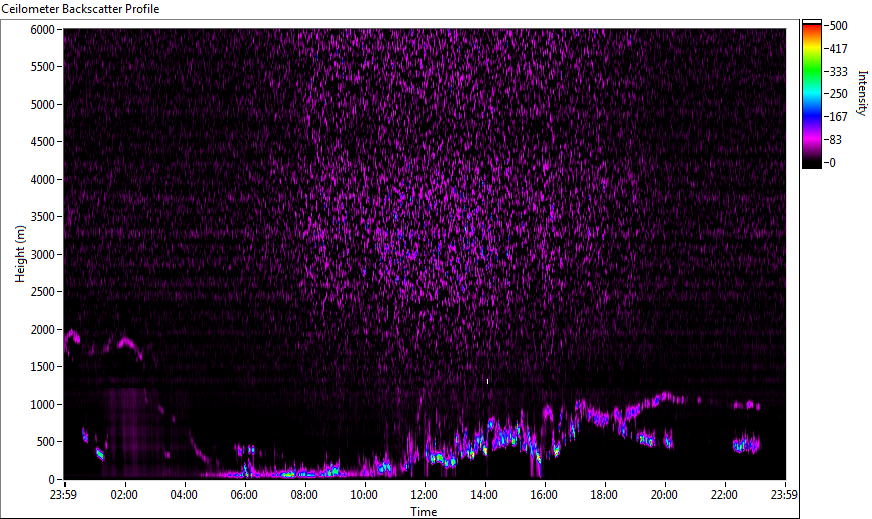
Task: Click the Ceilometer Backscatter Profile title
Action: 80,9
